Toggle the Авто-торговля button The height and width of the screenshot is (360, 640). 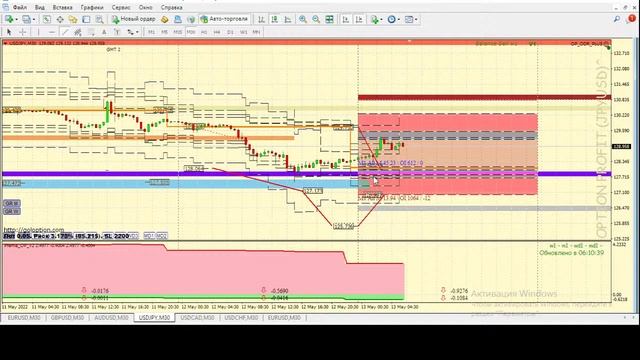224,19
